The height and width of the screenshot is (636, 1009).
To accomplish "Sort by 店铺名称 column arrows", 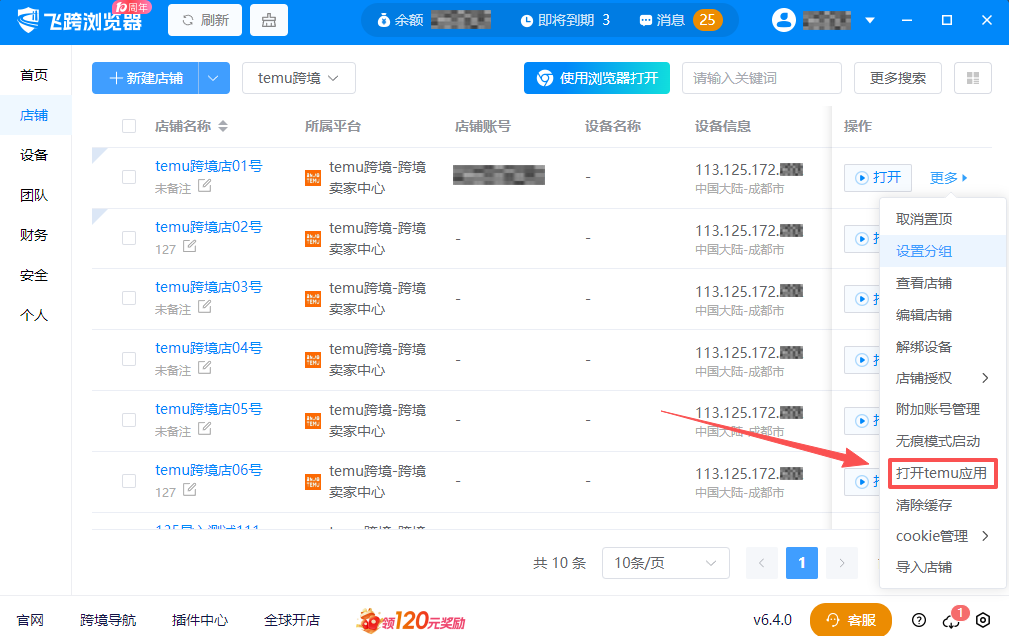I will click(223, 127).
